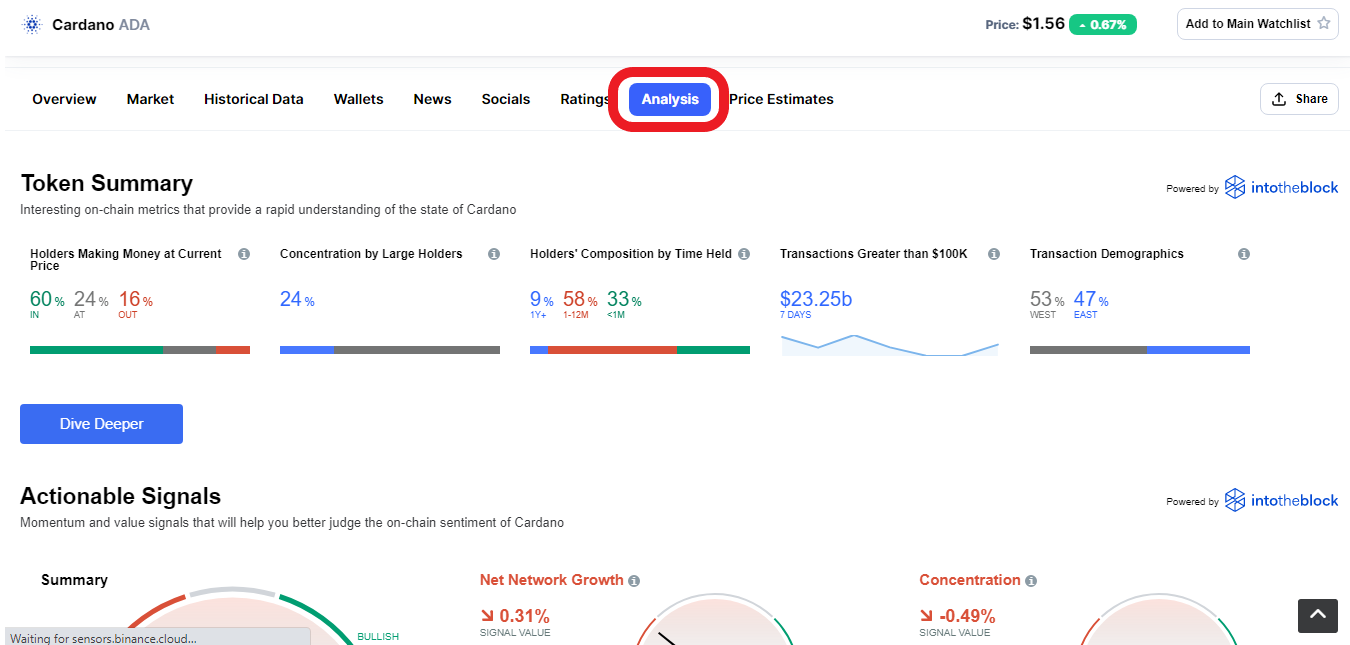Click the star icon on Add to Main Watchlist
1350x645 pixels.
point(1324,23)
